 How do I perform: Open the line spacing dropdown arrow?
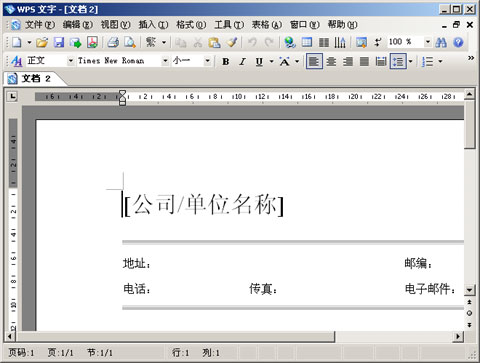coord(410,61)
